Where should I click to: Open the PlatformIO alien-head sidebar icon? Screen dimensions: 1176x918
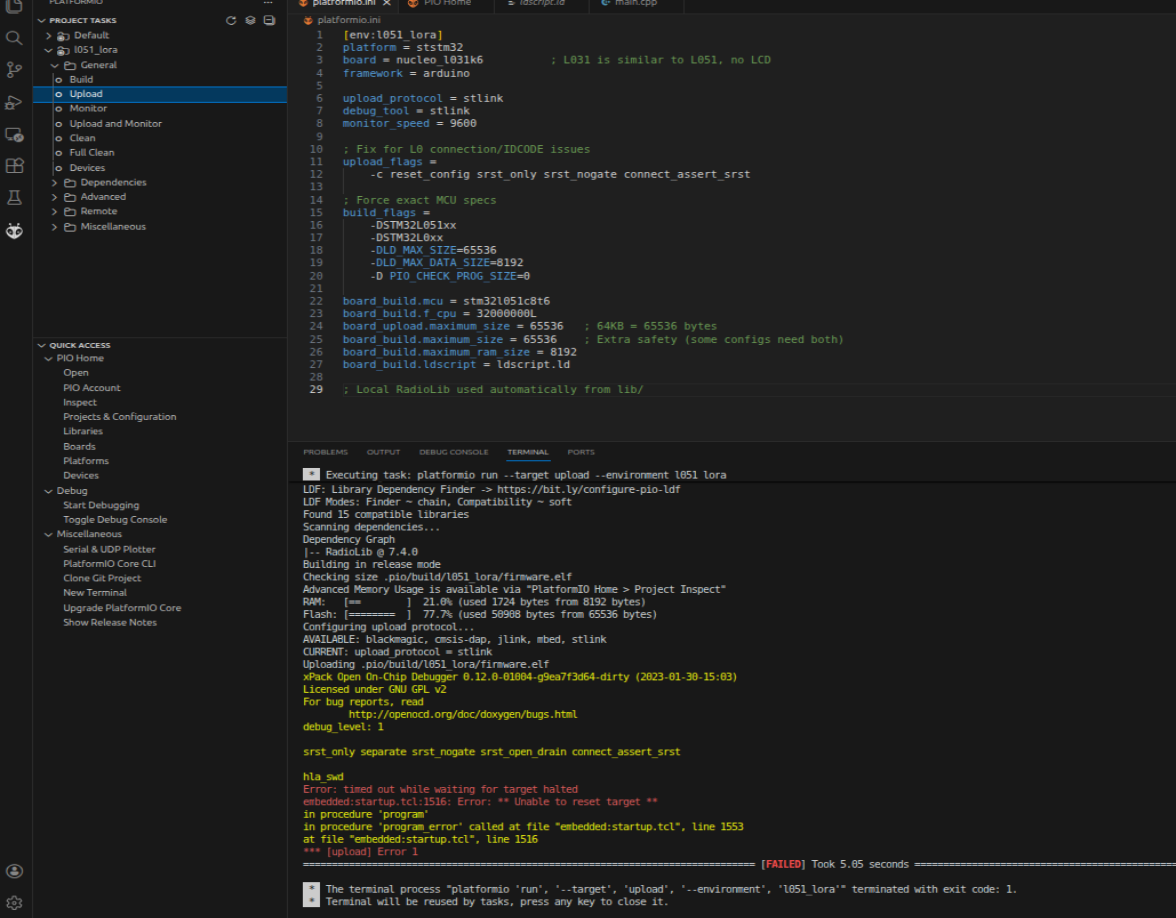(14, 231)
